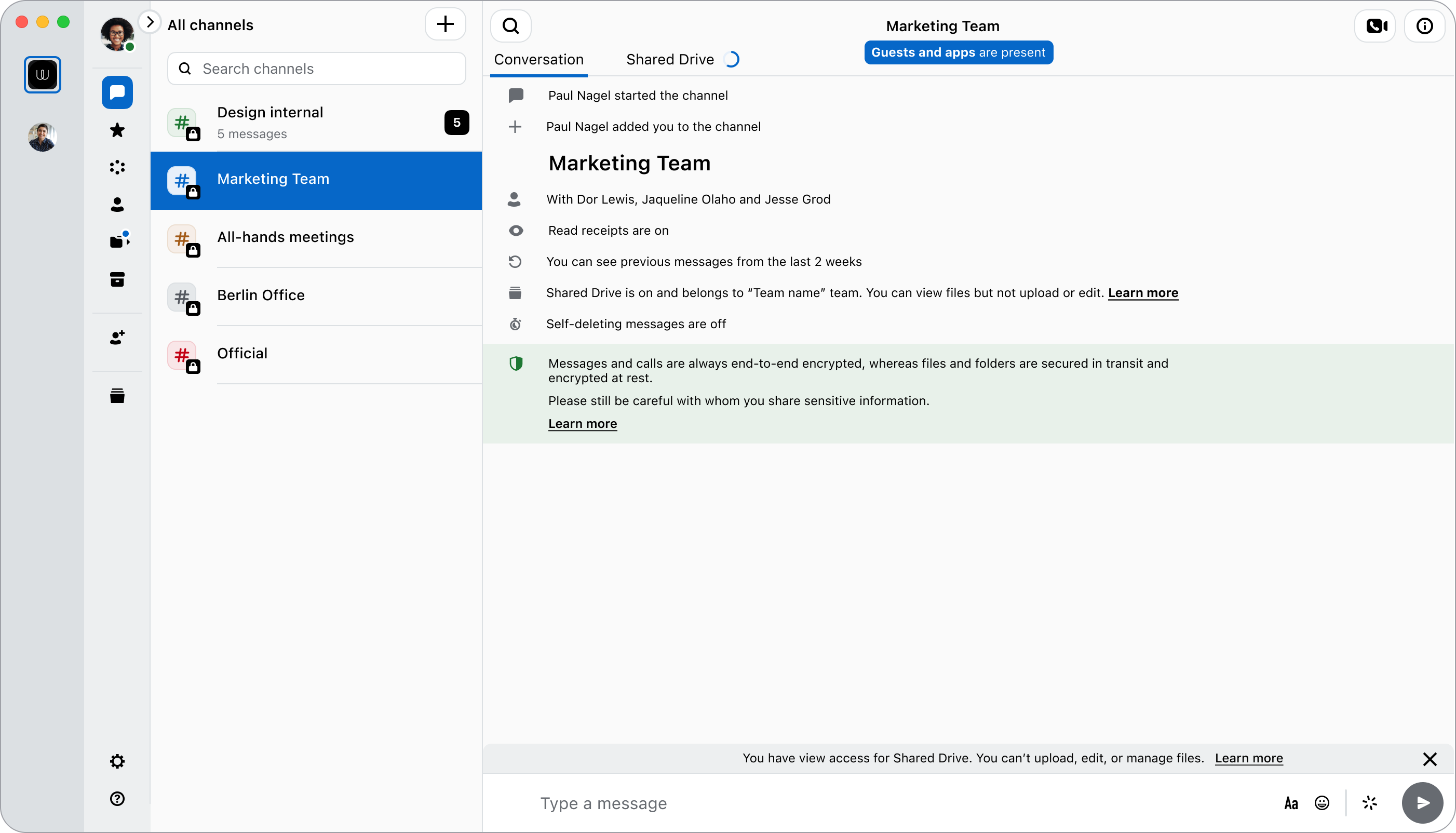Click the 5 unread badge on Design internal
This screenshot has width=1456, height=833.
pyautogui.click(x=456, y=123)
